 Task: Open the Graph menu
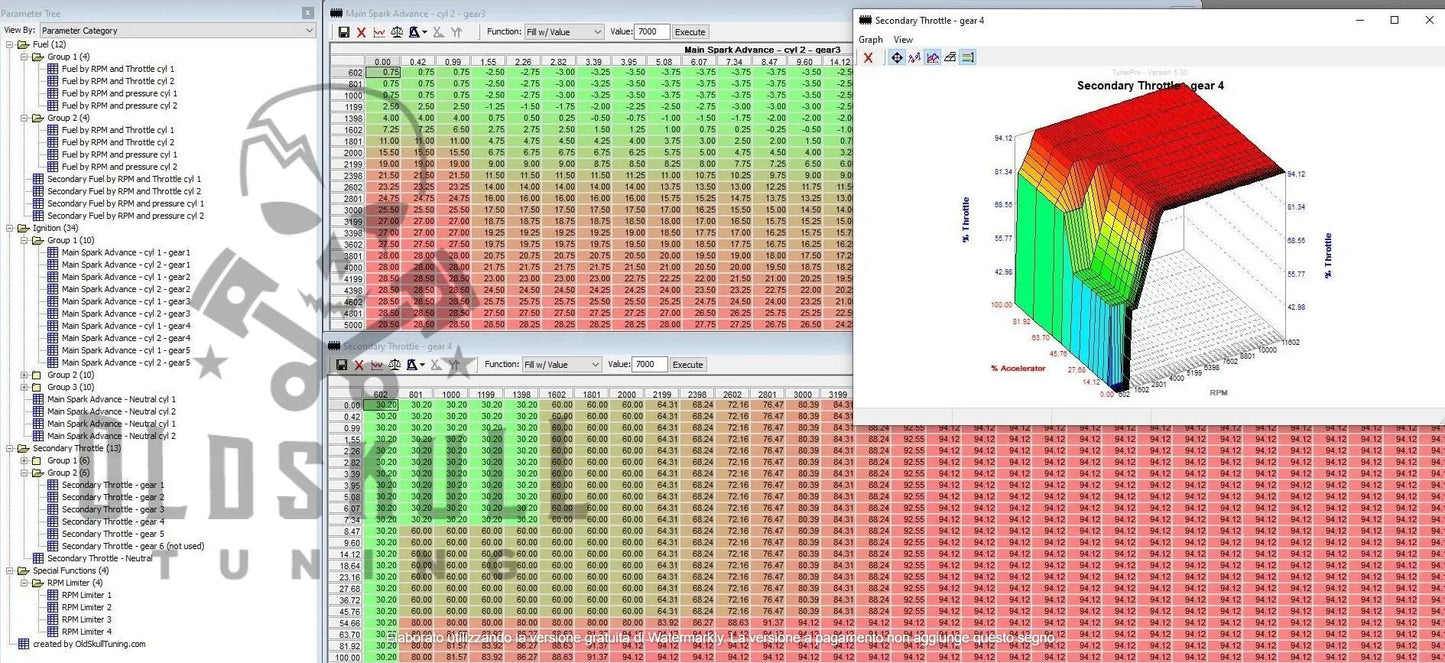coord(870,40)
